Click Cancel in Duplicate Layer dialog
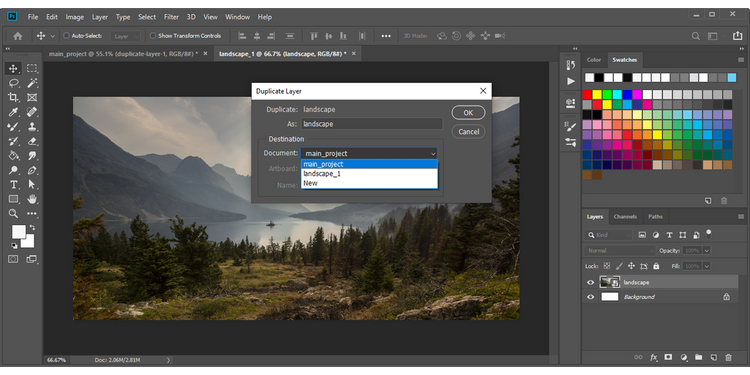The height and width of the screenshot is (375, 750). (468, 132)
